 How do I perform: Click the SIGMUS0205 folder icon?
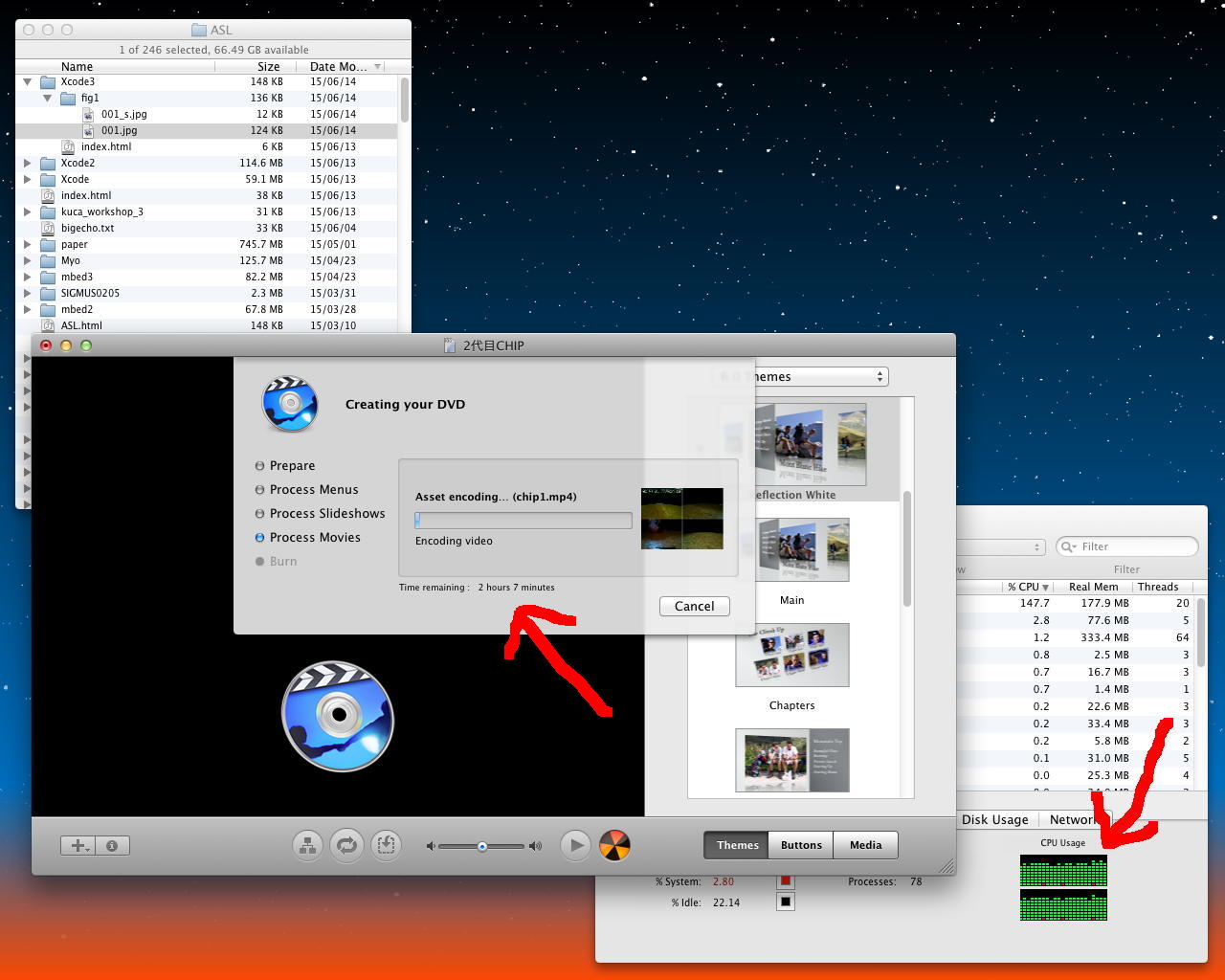point(48,293)
